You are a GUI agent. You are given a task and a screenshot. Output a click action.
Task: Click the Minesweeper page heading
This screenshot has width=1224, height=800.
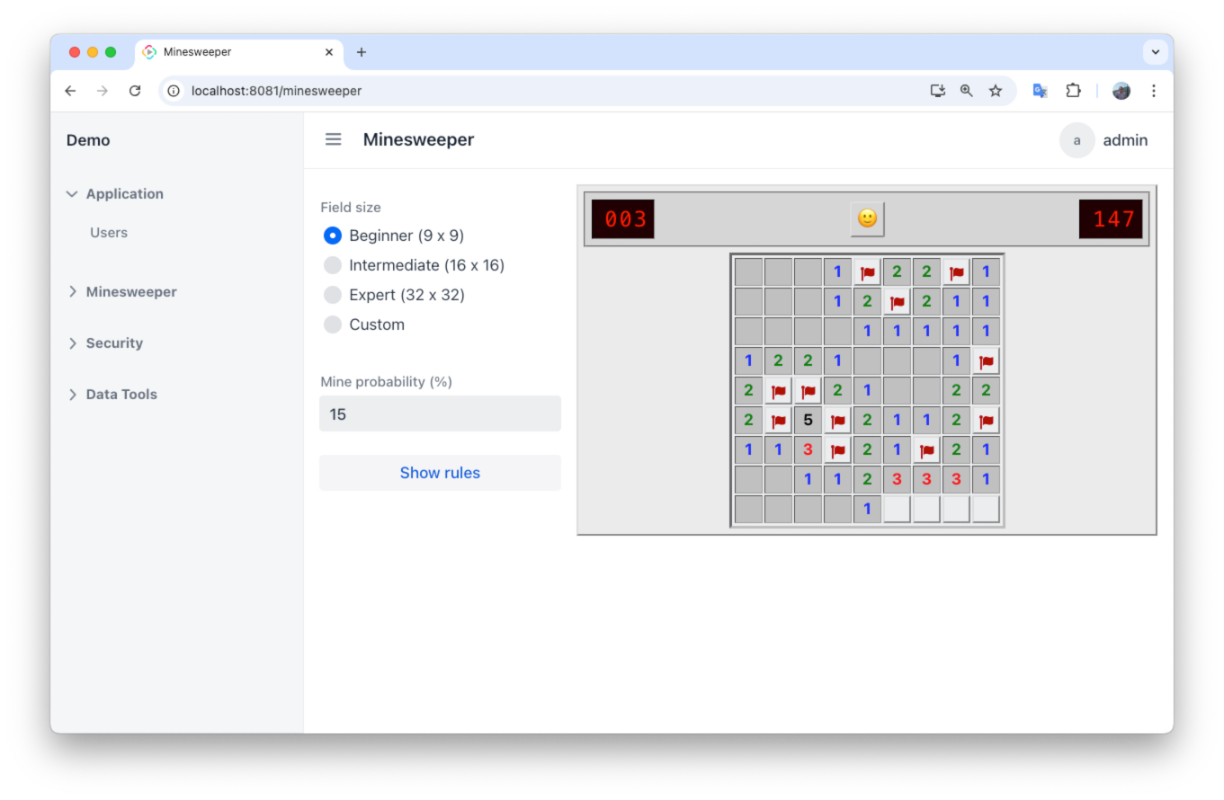pyautogui.click(x=419, y=140)
